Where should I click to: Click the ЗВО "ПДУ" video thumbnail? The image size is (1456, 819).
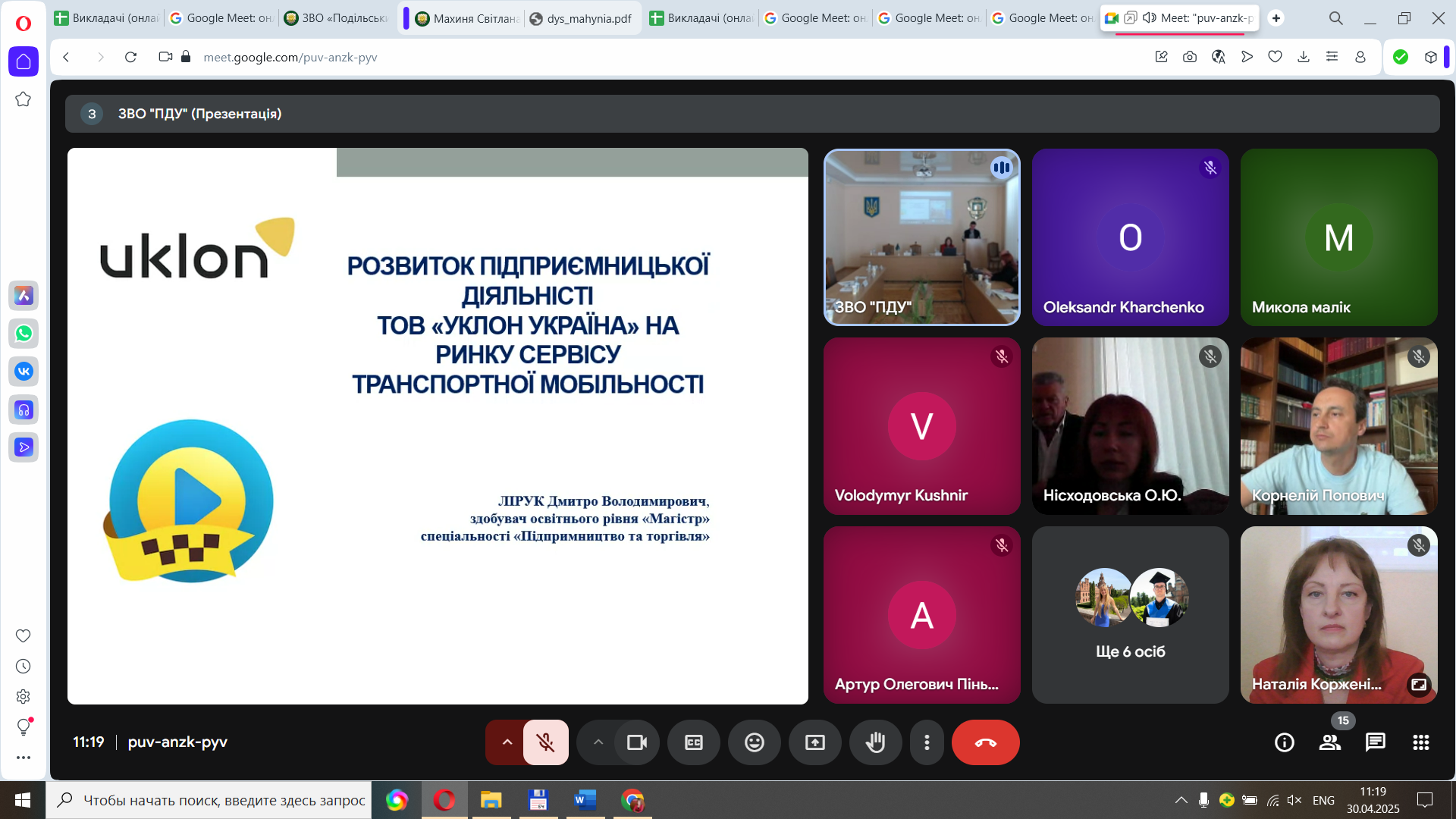coord(921,237)
